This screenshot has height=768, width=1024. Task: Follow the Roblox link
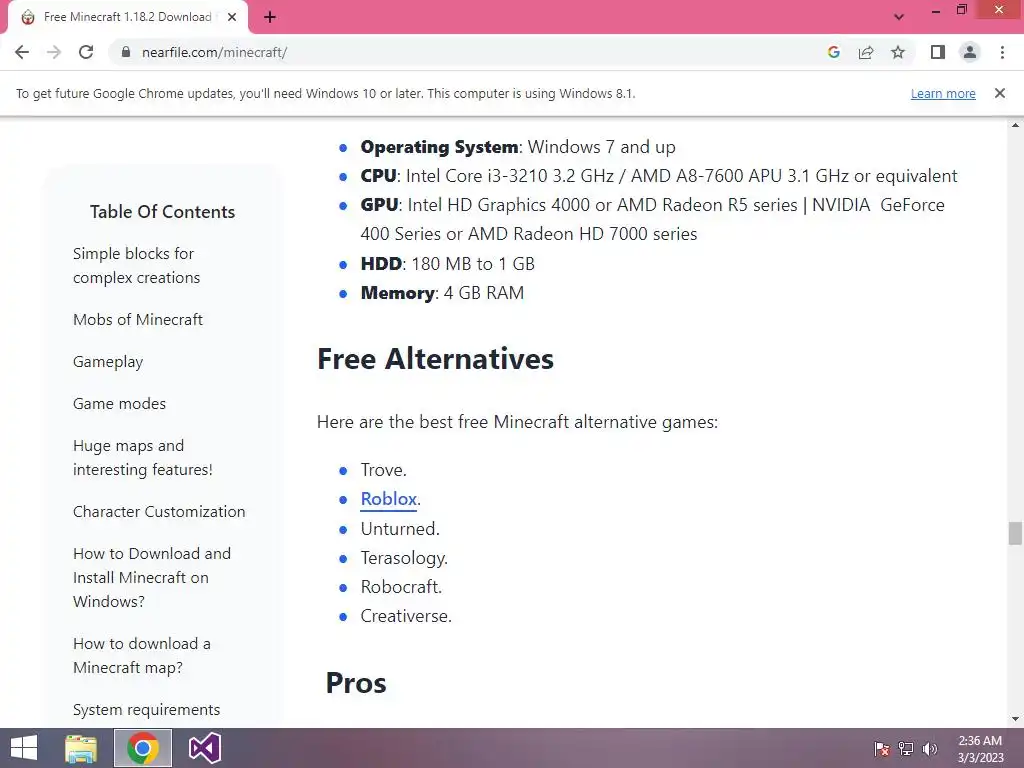pos(389,499)
